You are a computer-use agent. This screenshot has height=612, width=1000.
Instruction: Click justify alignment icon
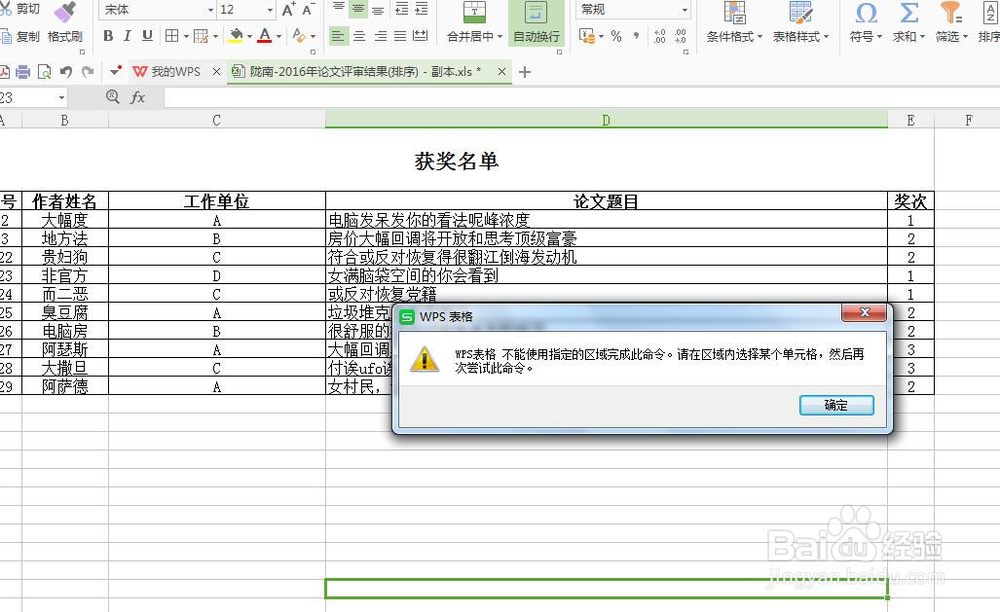click(400, 36)
